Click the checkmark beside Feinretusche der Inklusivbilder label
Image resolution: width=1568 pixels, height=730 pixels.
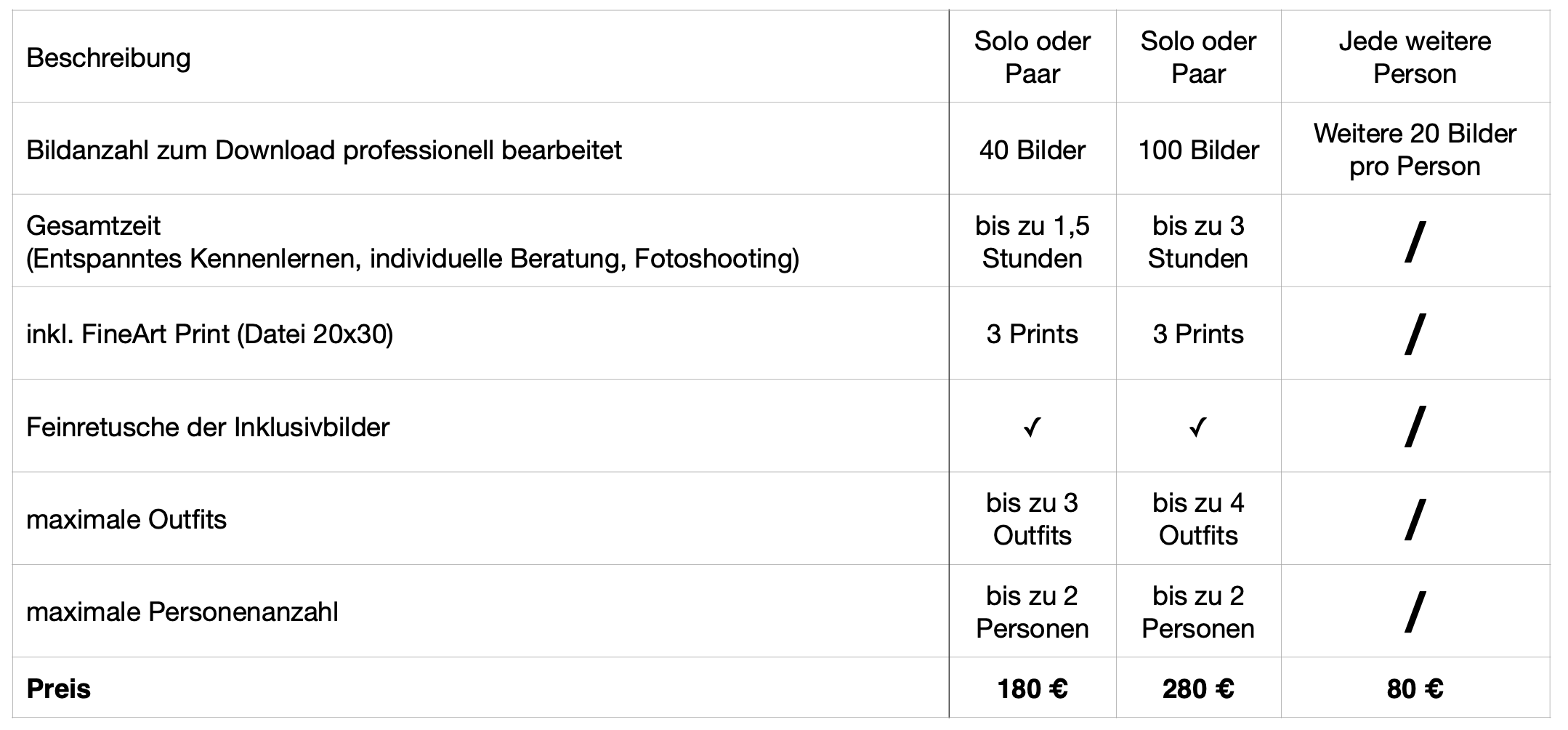pyautogui.click(x=1032, y=427)
